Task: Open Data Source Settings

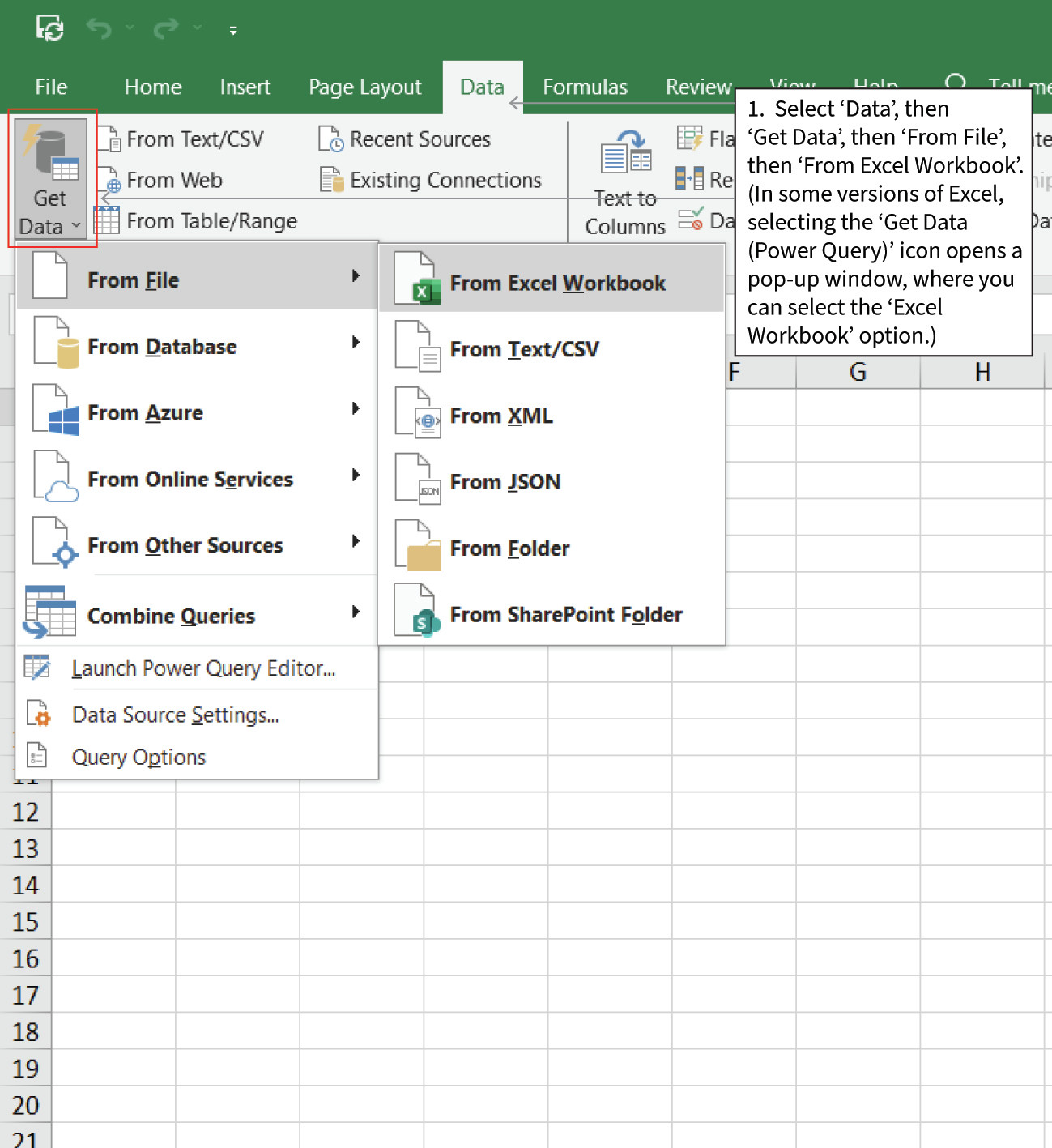Action: pyautogui.click(x=176, y=715)
